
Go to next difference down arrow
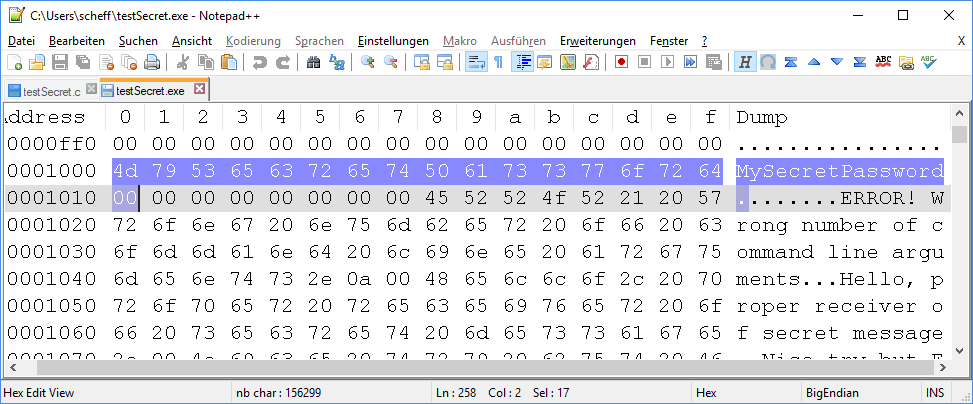(837, 62)
